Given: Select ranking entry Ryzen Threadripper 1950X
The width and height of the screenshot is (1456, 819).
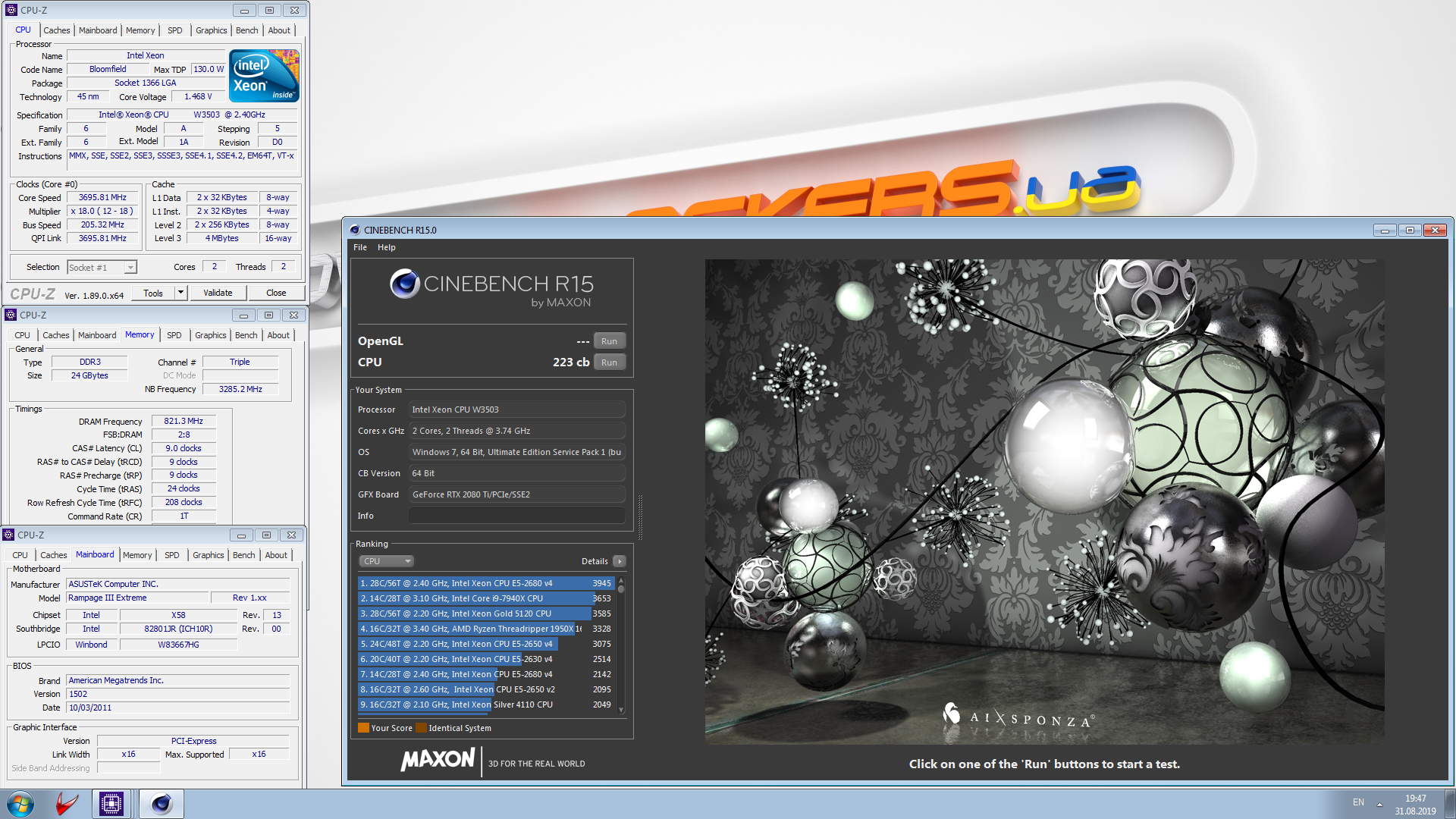Looking at the screenshot, I should [x=485, y=629].
